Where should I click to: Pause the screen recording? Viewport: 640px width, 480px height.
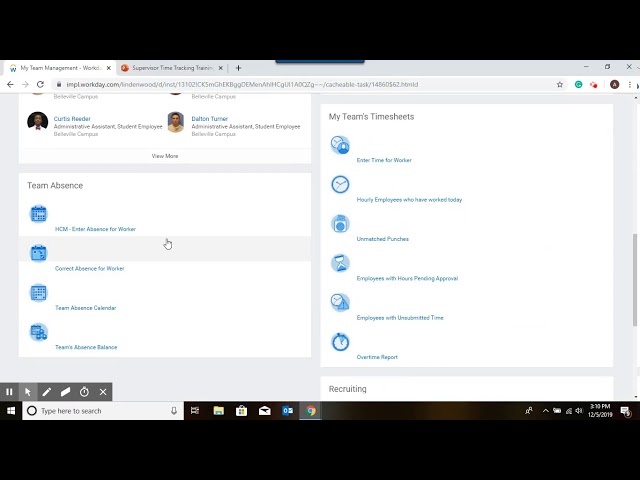click(9, 392)
